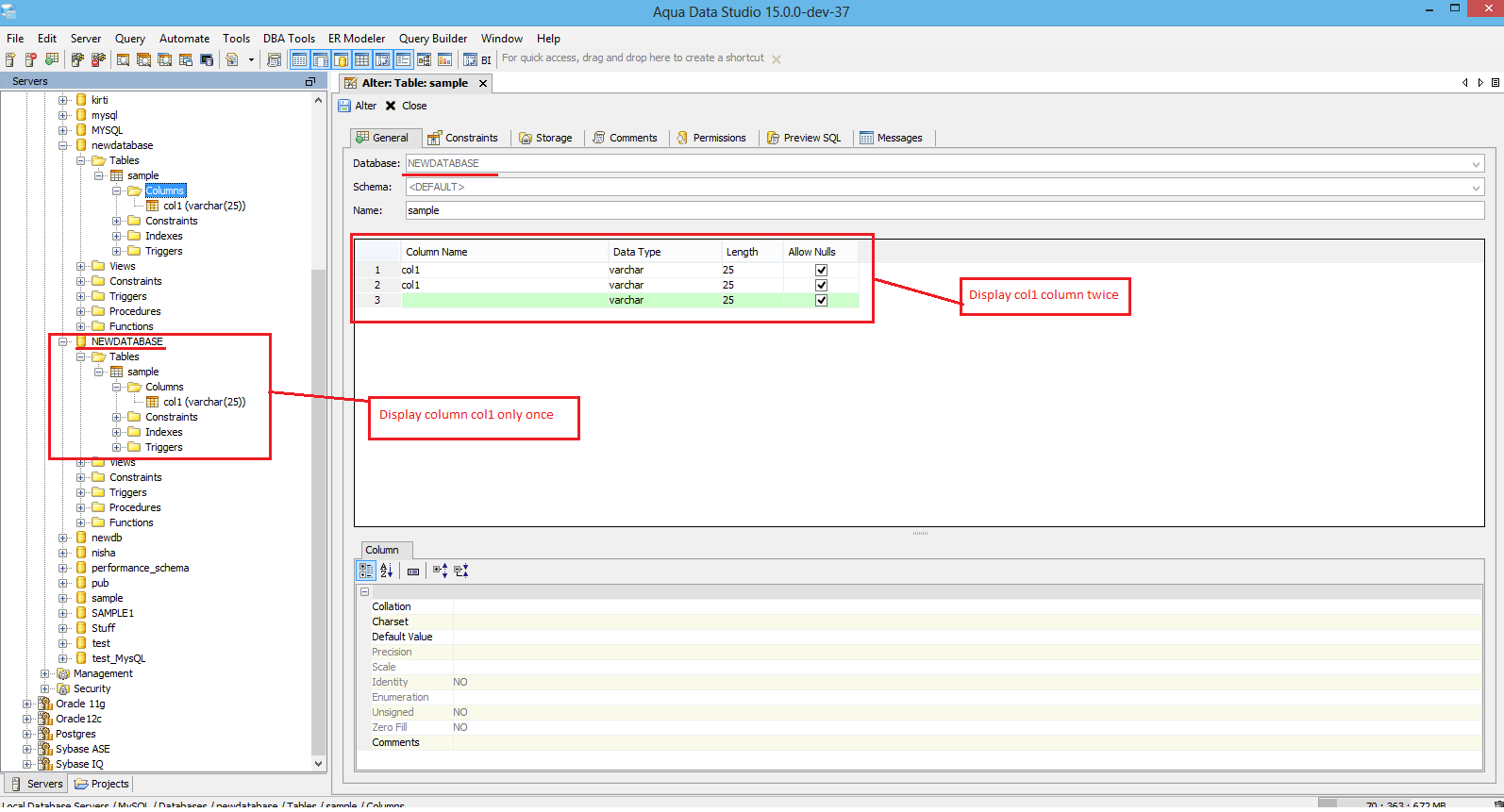
Task: Open the Query Builder menu
Action: tap(433, 39)
